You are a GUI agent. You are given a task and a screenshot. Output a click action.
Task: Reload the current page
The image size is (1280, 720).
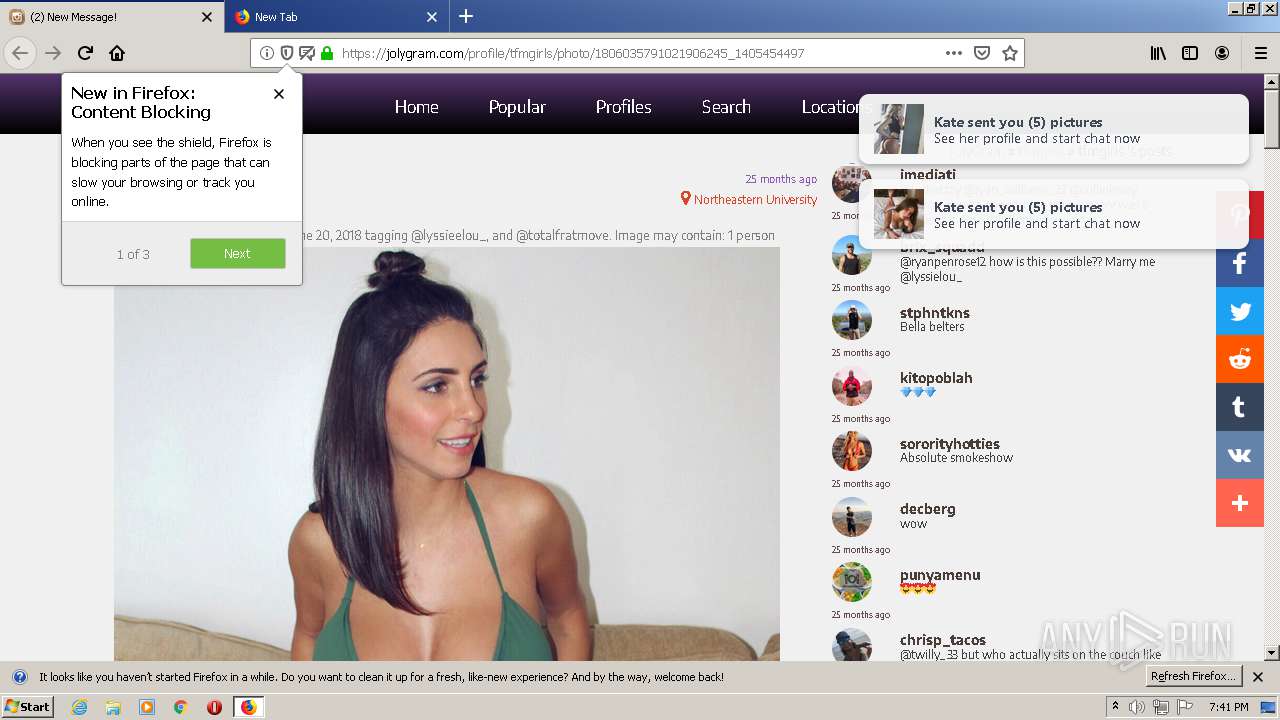85,53
